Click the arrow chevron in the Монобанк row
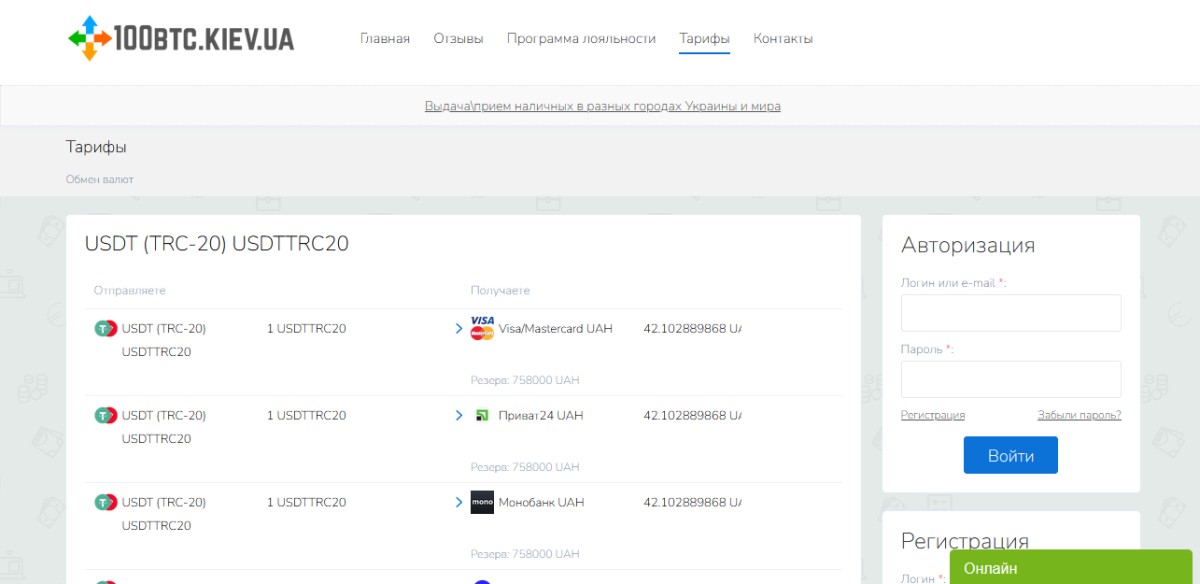 [x=459, y=502]
